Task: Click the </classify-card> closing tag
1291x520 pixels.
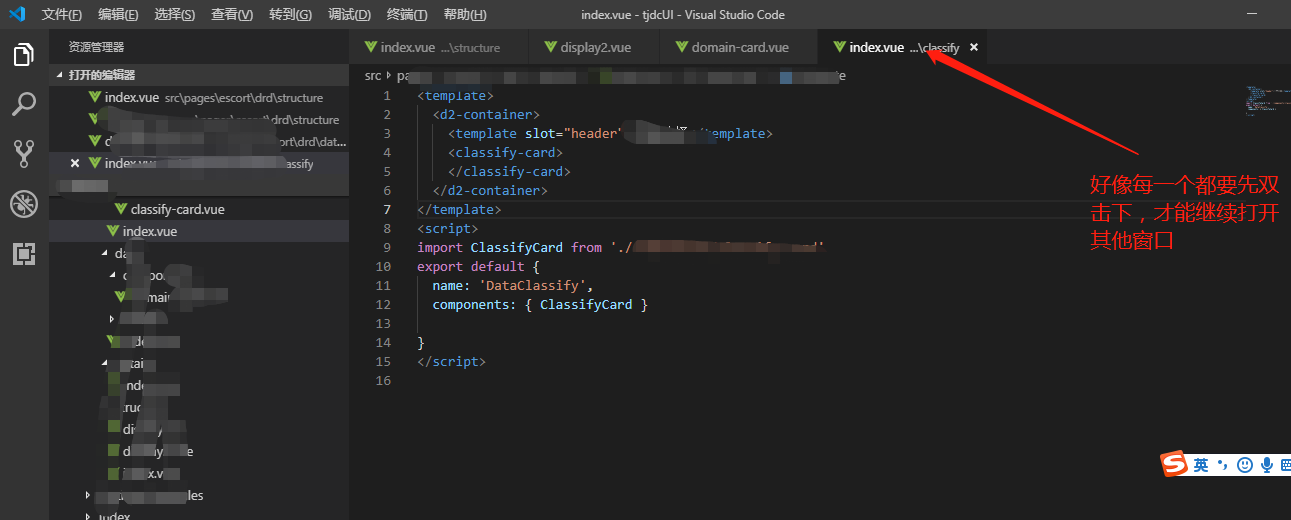Action: tap(509, 172)
